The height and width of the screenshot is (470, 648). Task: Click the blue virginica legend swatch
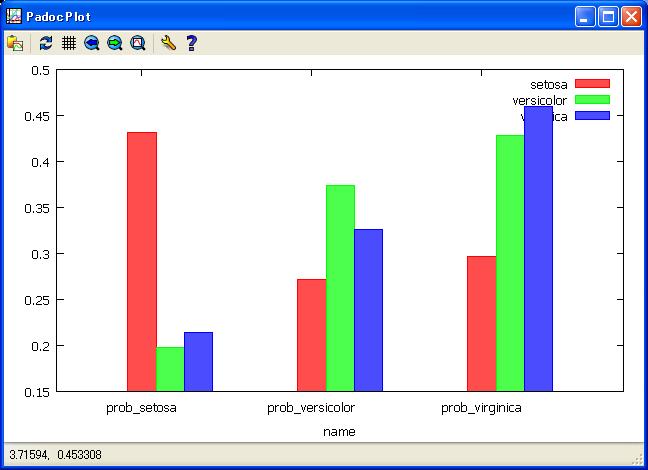point(593,117)
